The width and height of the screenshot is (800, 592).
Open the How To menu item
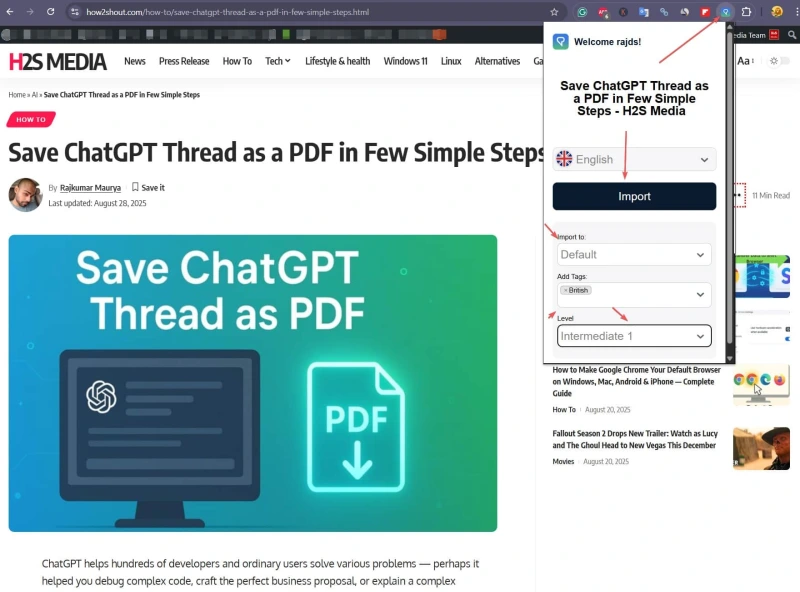point(237,61)
